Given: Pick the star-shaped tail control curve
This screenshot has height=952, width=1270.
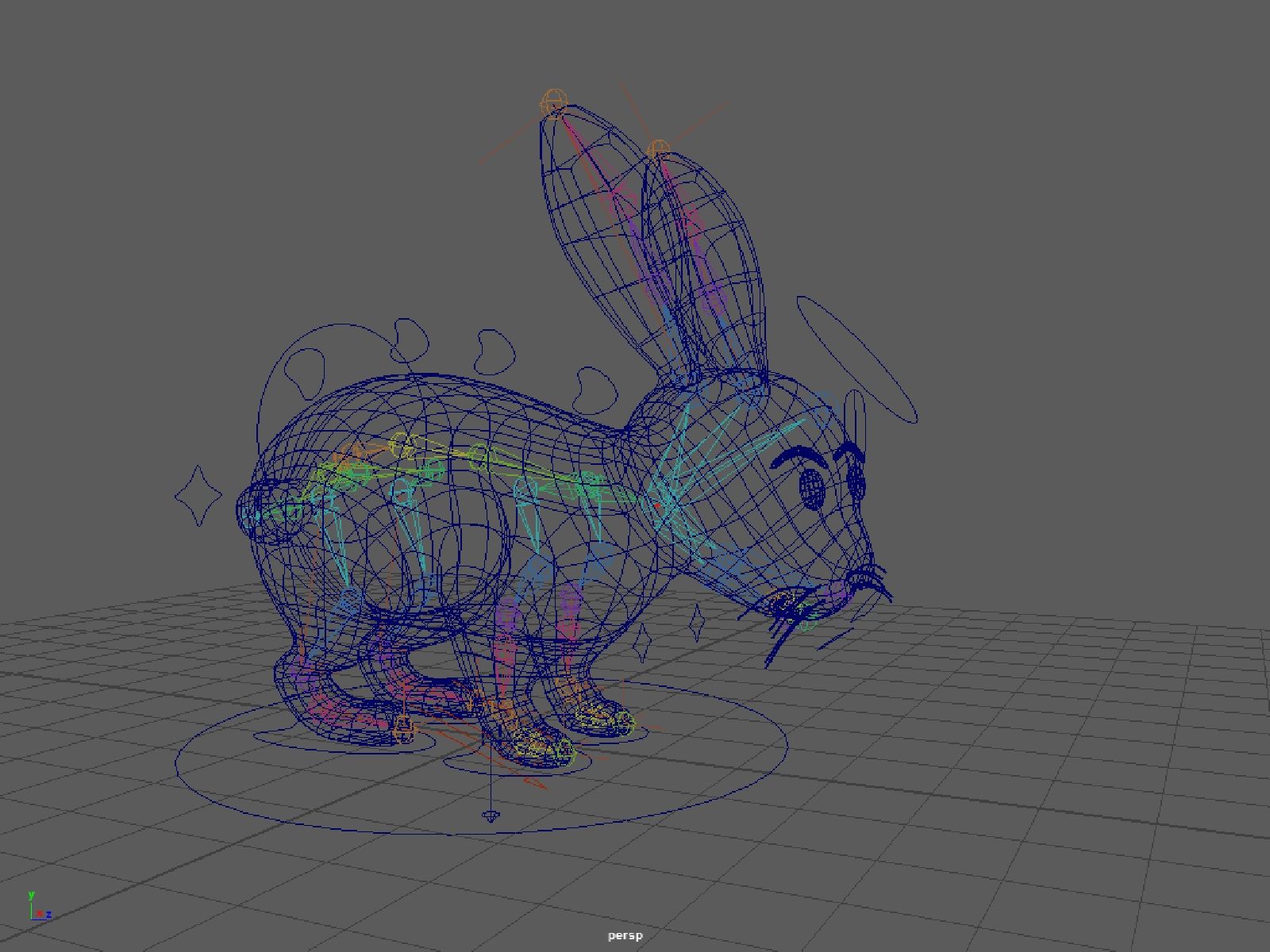Looking at the screenshot, I should coord(198,495).
